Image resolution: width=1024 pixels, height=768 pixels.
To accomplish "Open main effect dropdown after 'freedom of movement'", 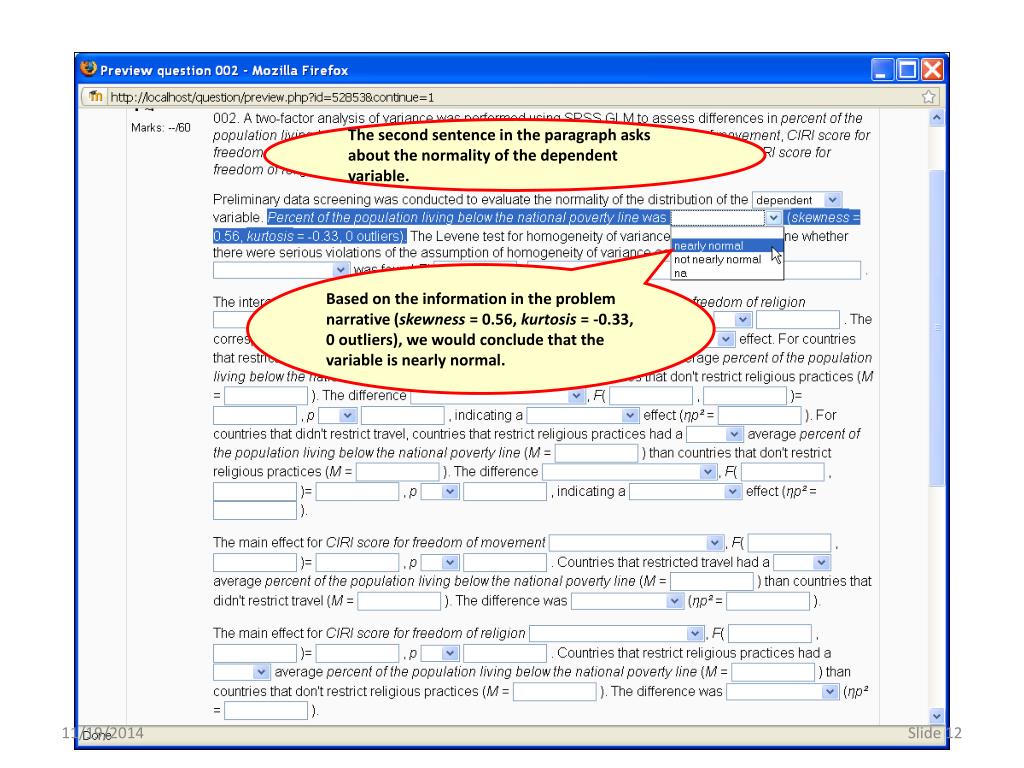I will [637, 543].
